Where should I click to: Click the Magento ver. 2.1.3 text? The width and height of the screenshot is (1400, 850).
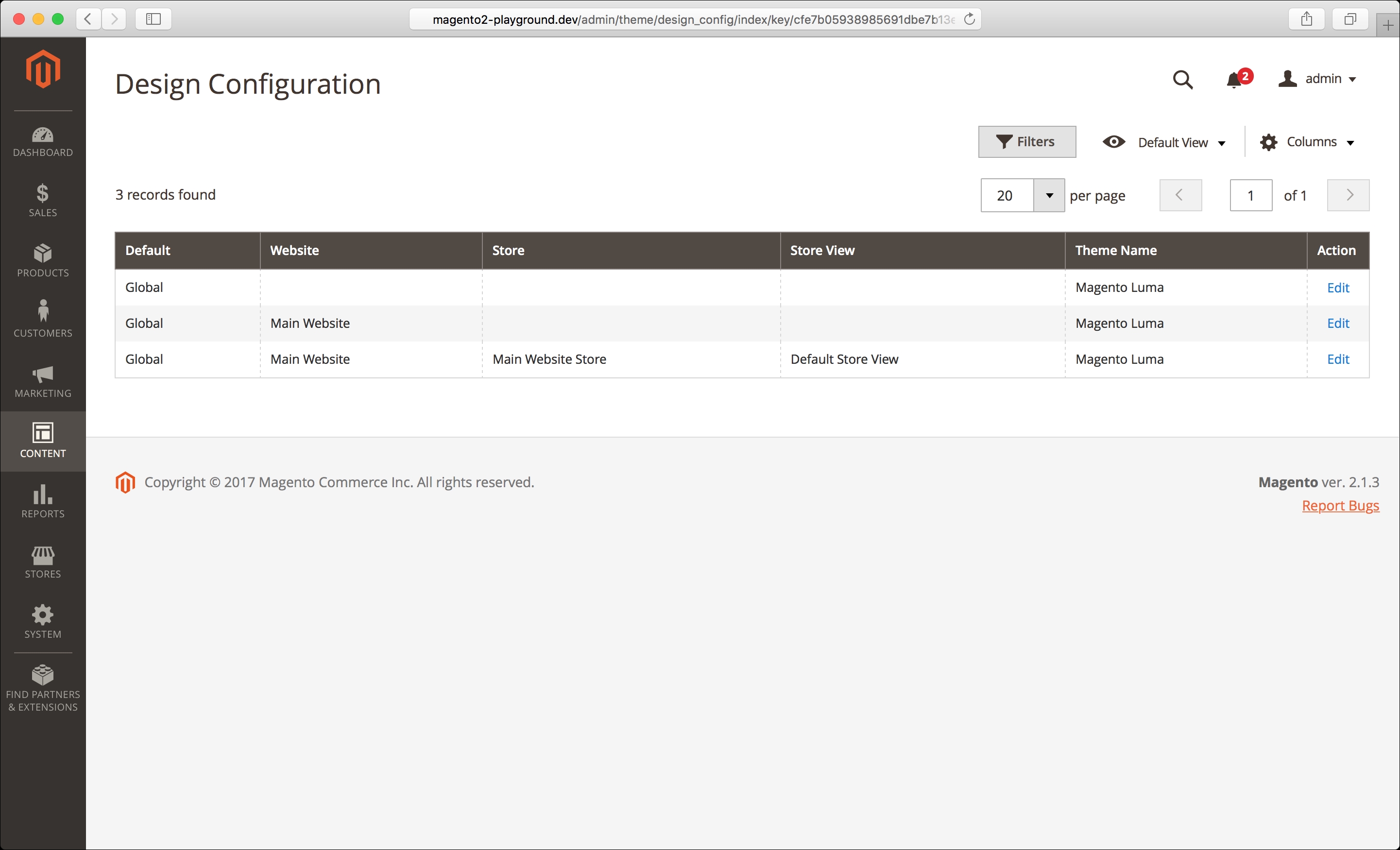pos(1318,482)
